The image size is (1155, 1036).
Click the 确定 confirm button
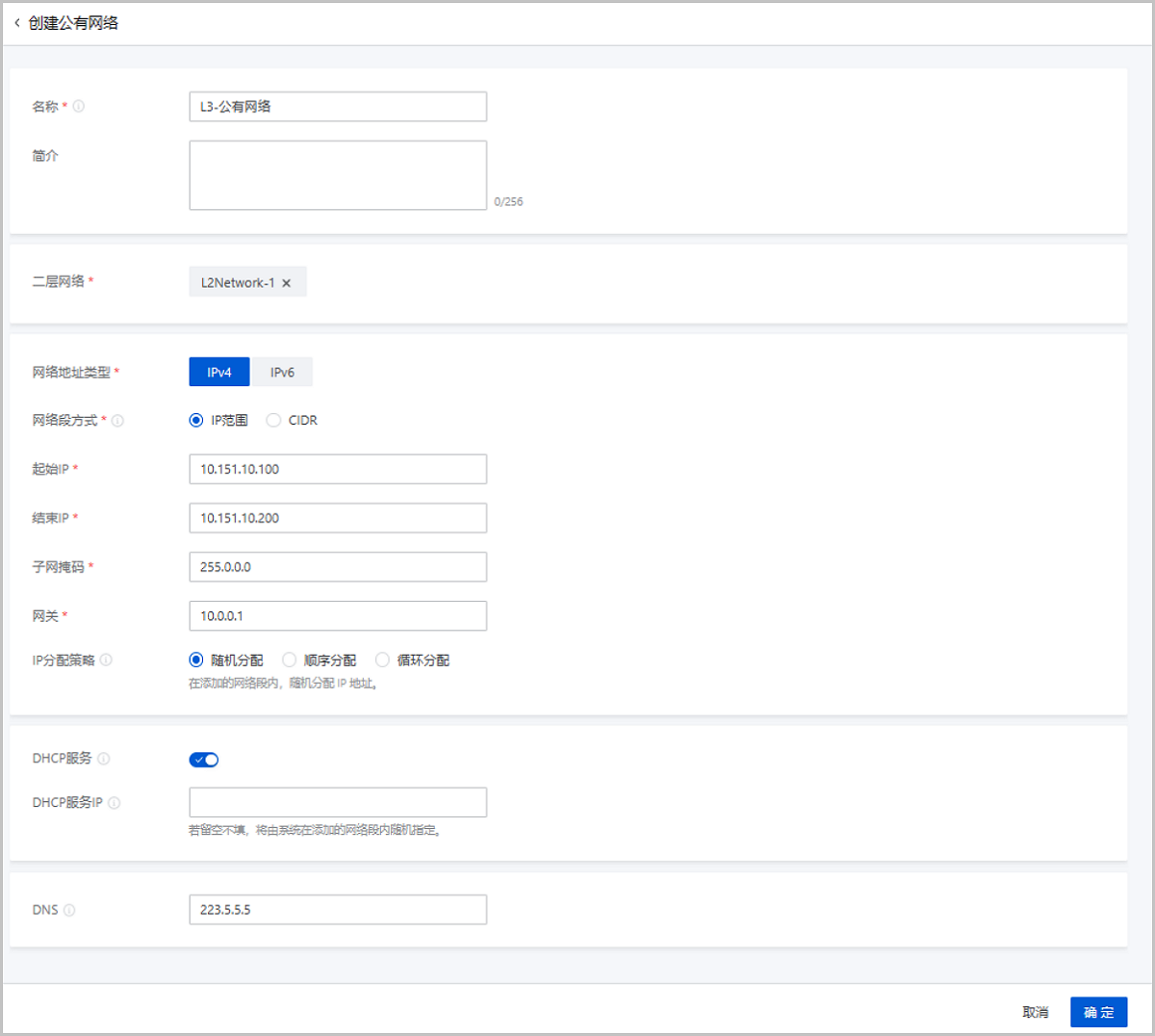pos(1098,1012)
